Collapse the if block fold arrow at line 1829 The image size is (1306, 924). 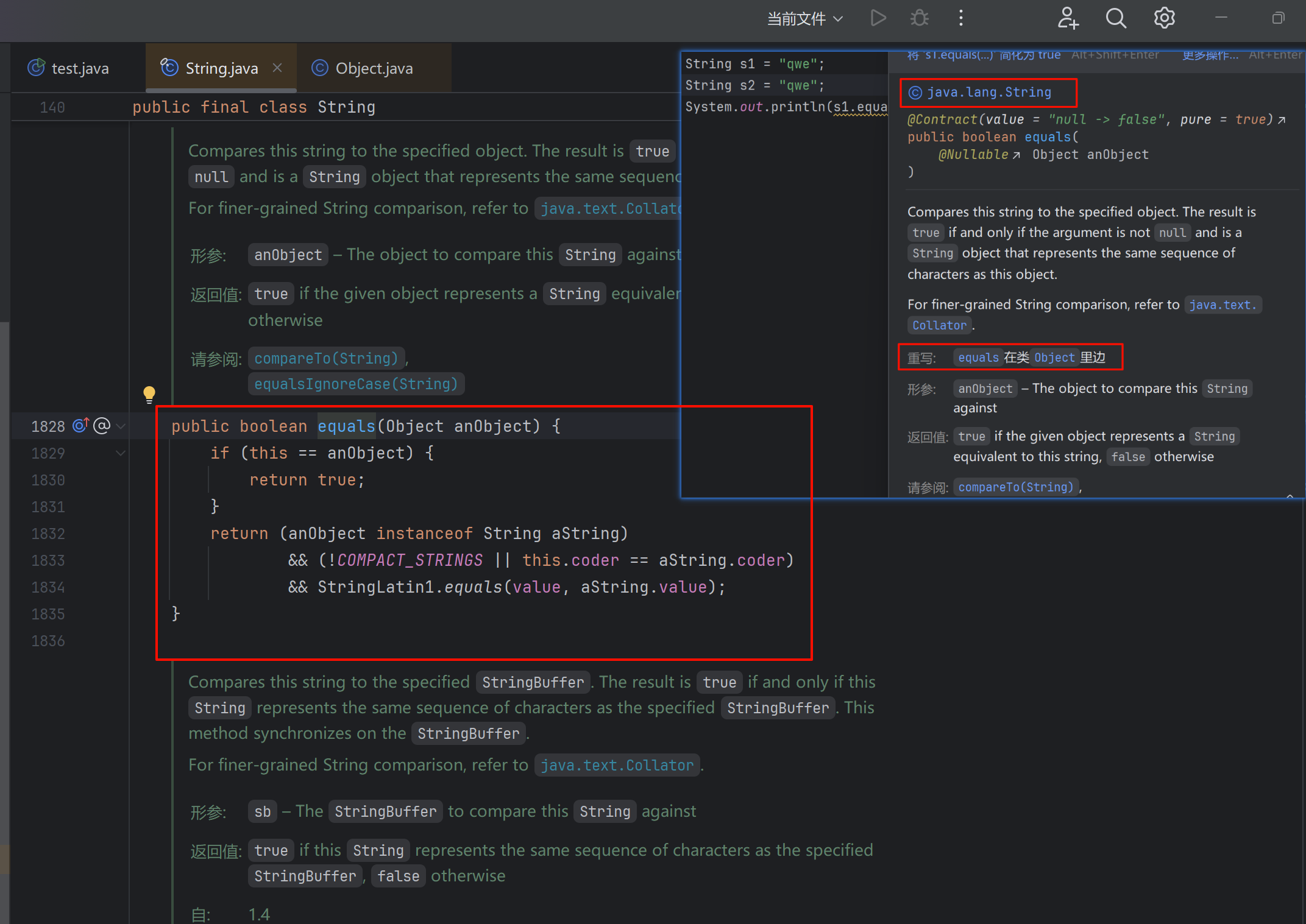(x=121, y=453)
